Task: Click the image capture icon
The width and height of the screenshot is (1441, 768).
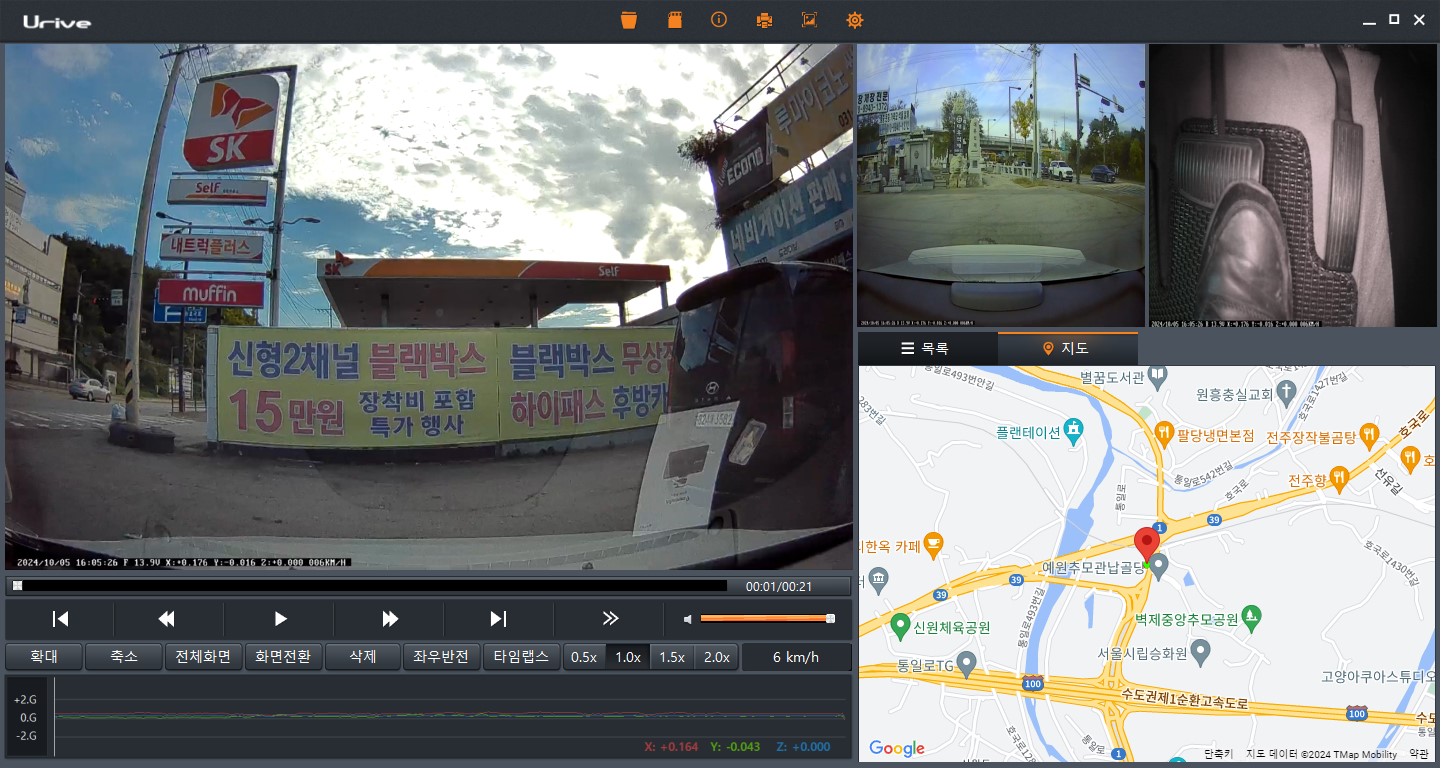Action: (x=809, y=20)
